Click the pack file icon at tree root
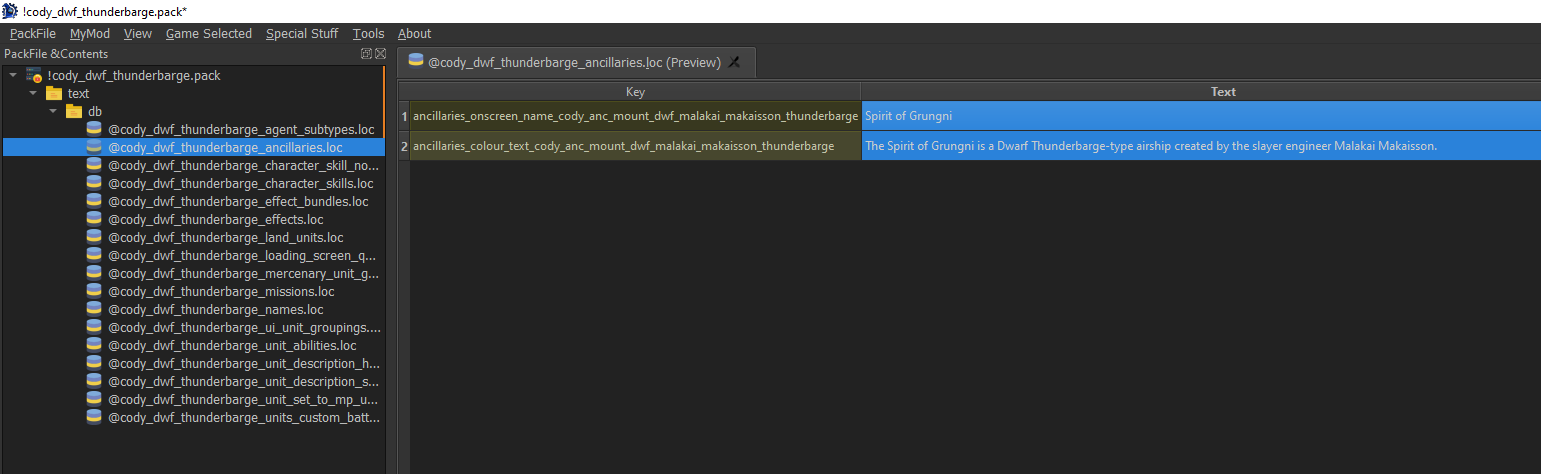Screen dimensions: 1541x474 [34, 75]
